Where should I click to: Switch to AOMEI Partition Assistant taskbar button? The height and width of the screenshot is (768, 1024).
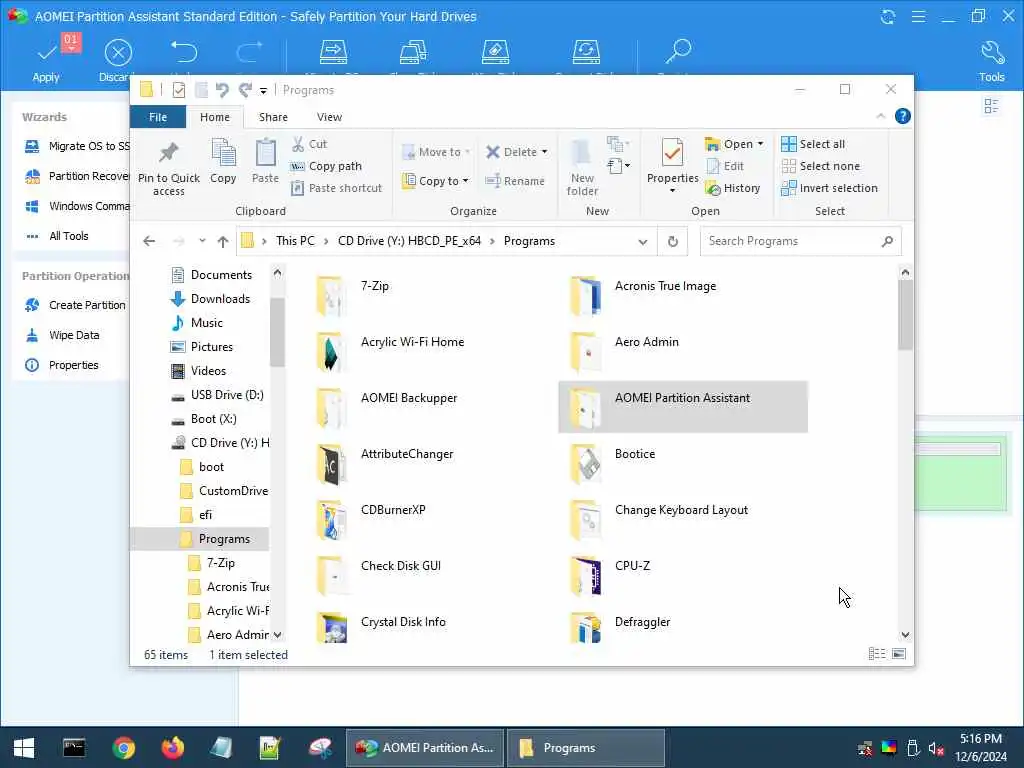pos(424,748)
